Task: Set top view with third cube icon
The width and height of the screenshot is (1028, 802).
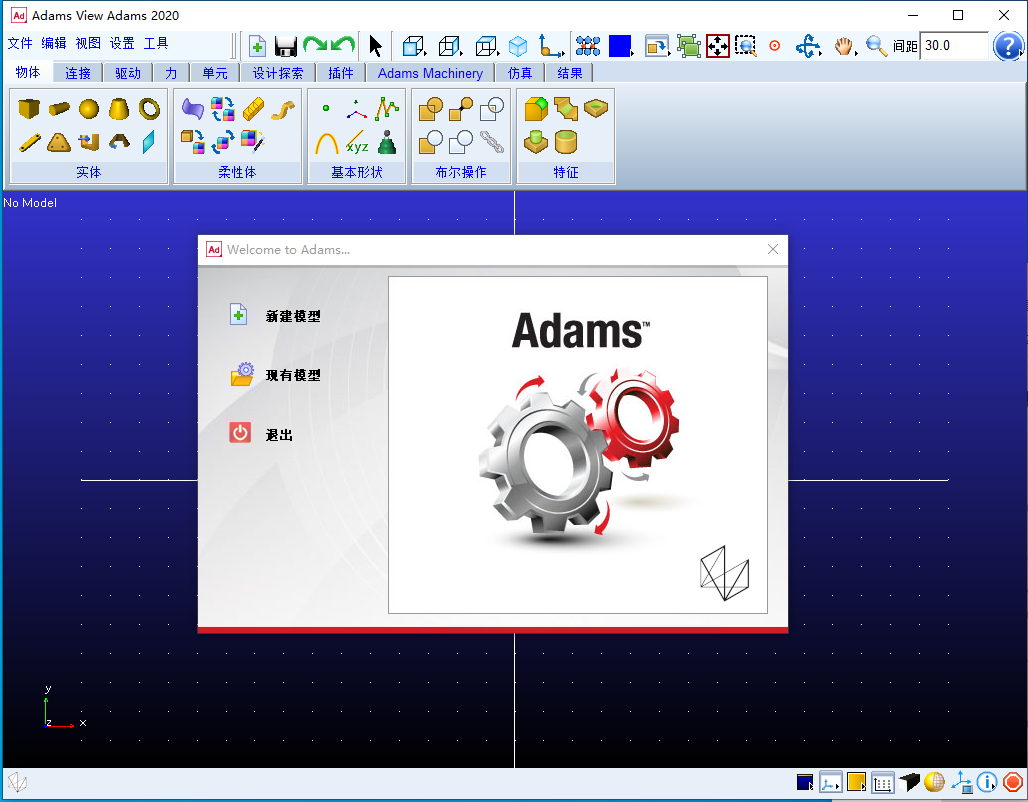Action: (487, 46)
